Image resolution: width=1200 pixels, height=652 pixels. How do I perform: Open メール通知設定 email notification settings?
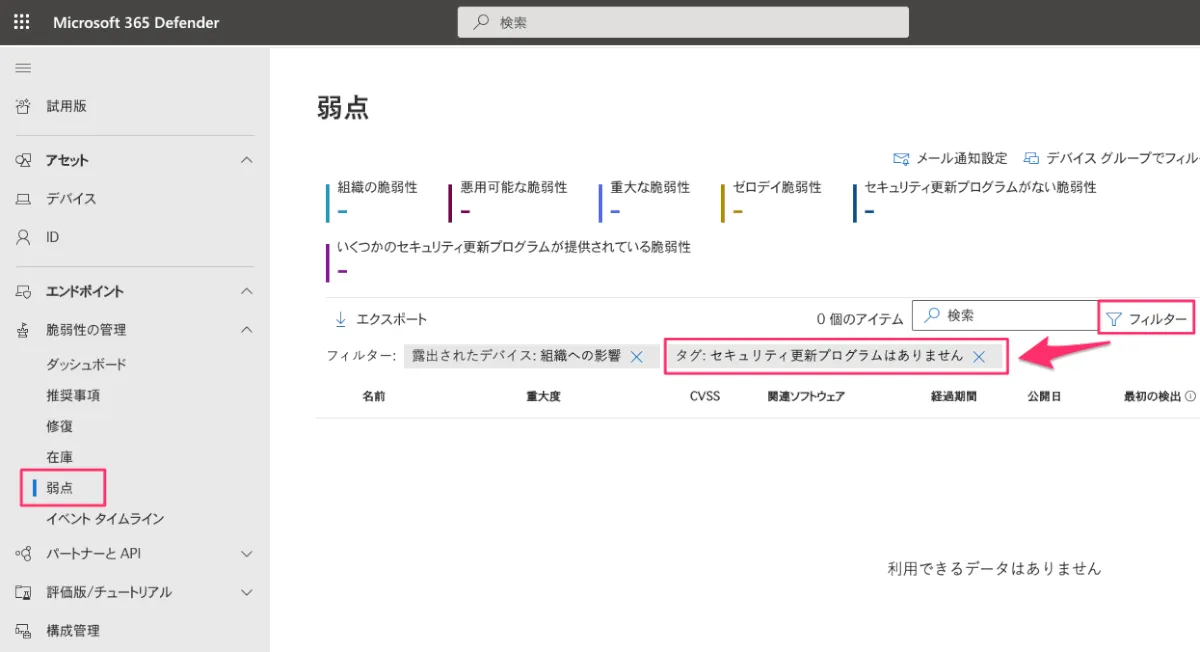point(950,158)
